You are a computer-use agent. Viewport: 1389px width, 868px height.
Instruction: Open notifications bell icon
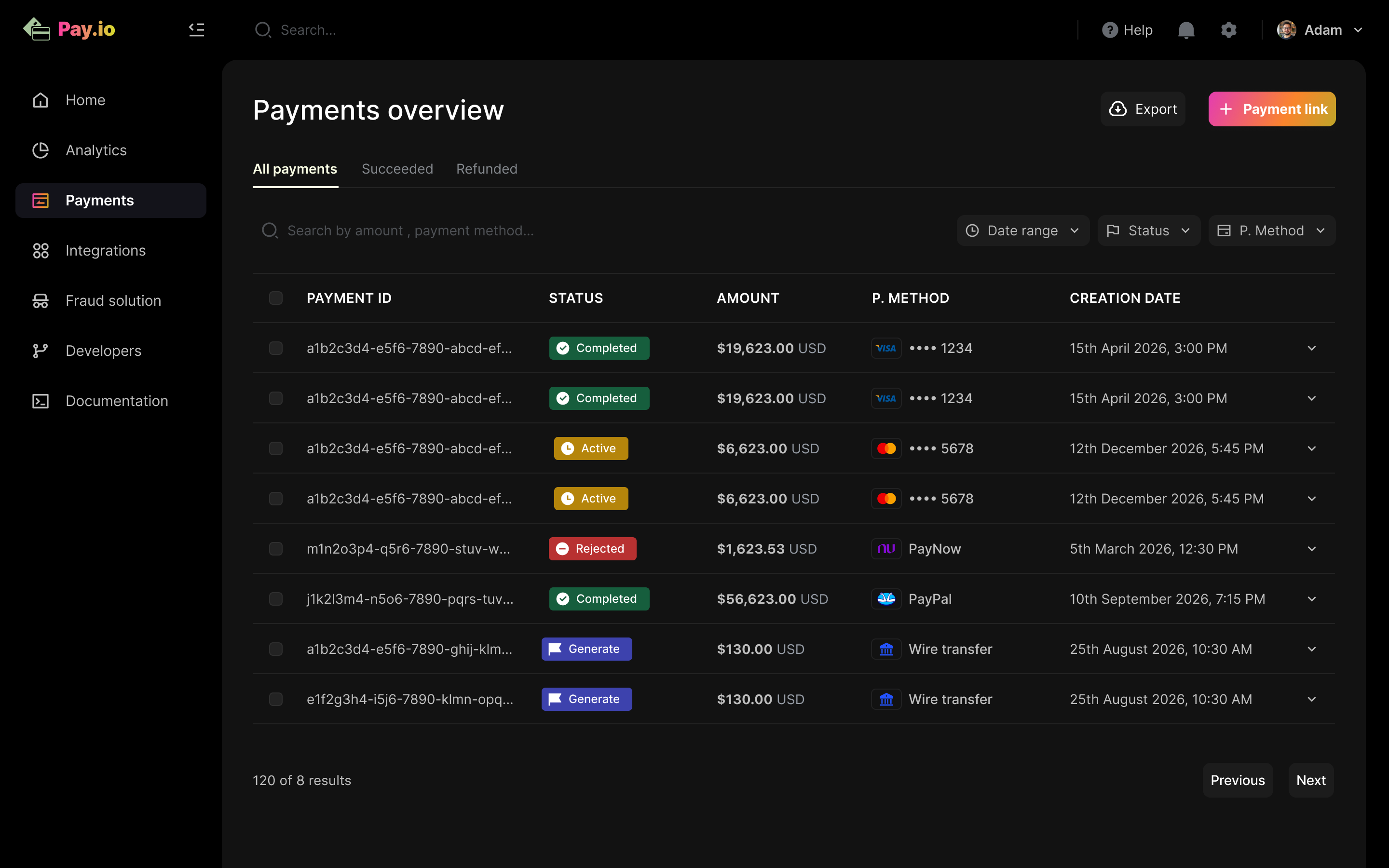click(1186, 30)
